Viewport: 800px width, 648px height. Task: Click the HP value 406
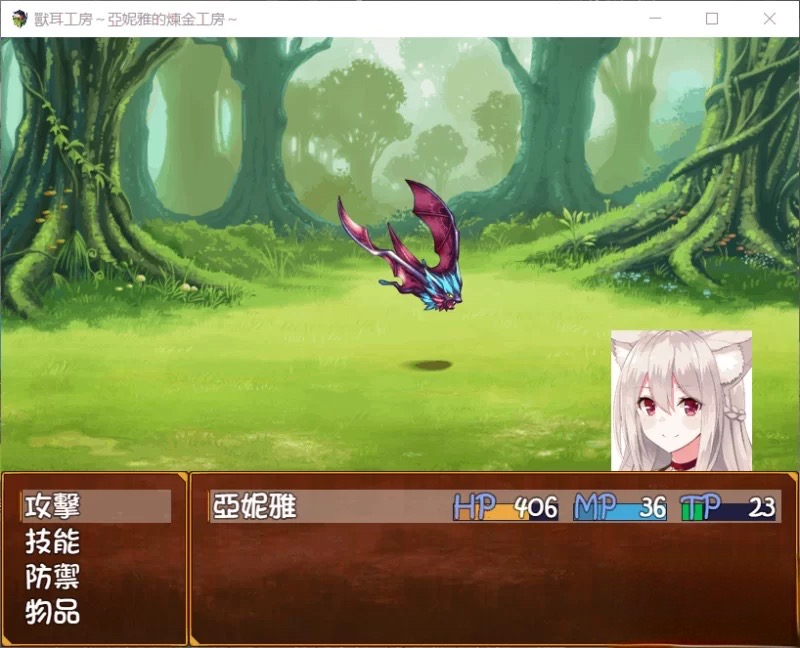click(x=536, y=507)
